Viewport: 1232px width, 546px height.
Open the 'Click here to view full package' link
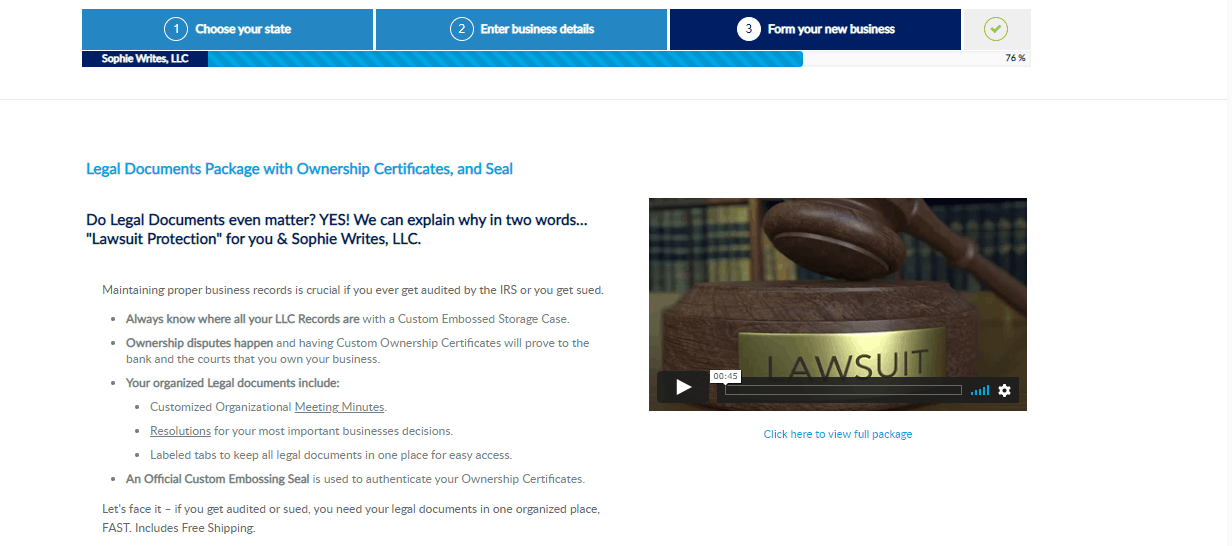coord(837,434)
